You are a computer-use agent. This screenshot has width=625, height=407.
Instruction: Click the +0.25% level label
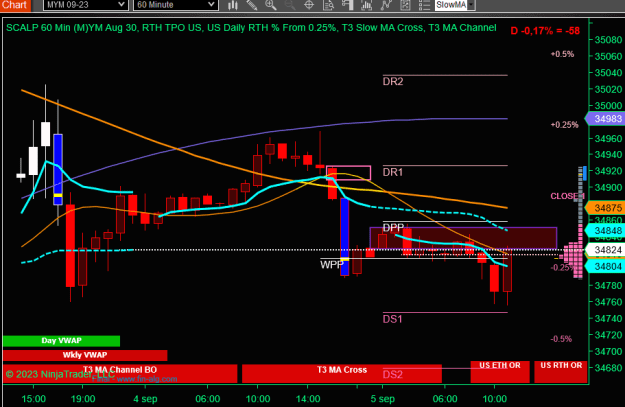[564, 125]
